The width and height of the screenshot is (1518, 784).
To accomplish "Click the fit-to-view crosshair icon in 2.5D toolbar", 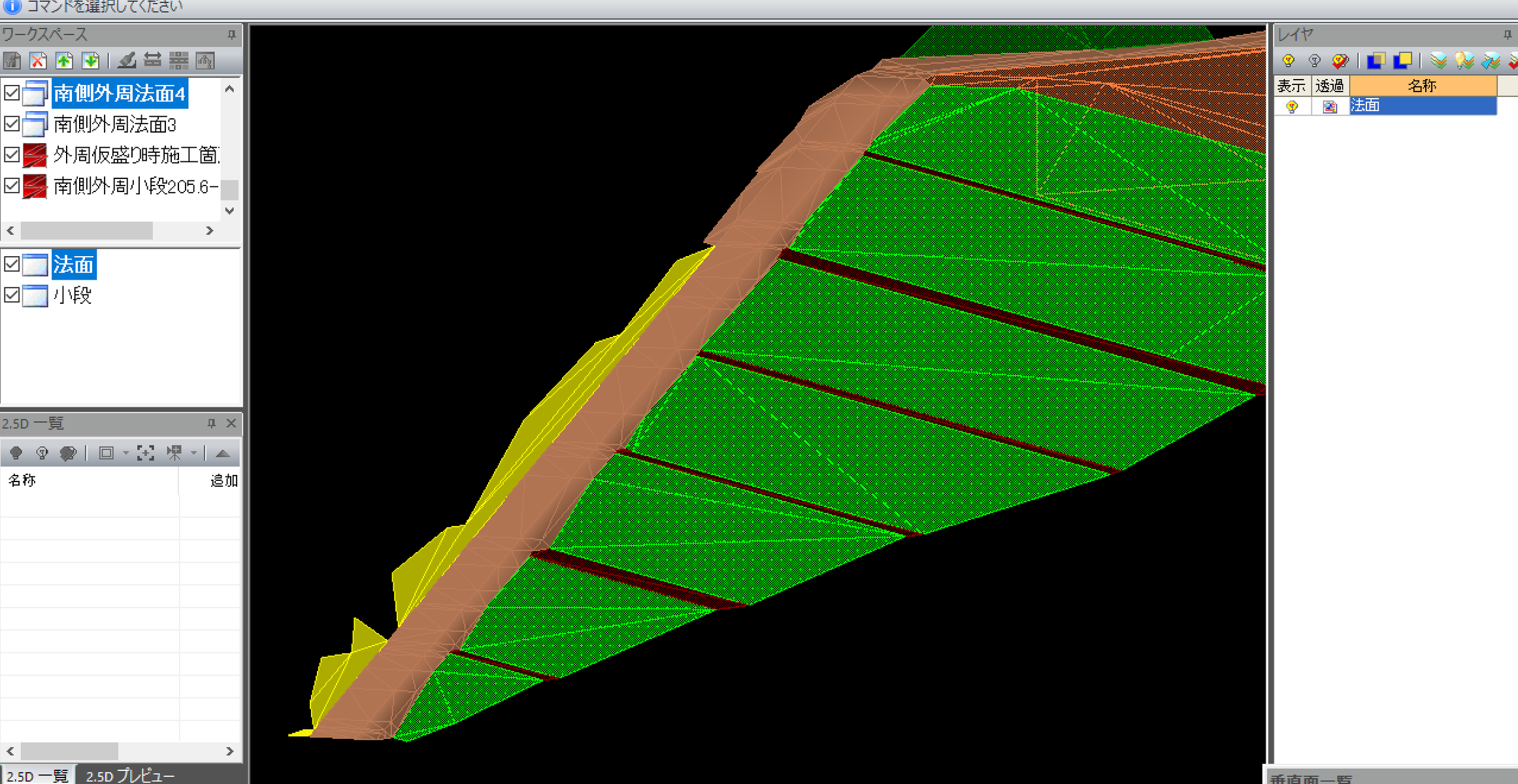I will point(146,453).
